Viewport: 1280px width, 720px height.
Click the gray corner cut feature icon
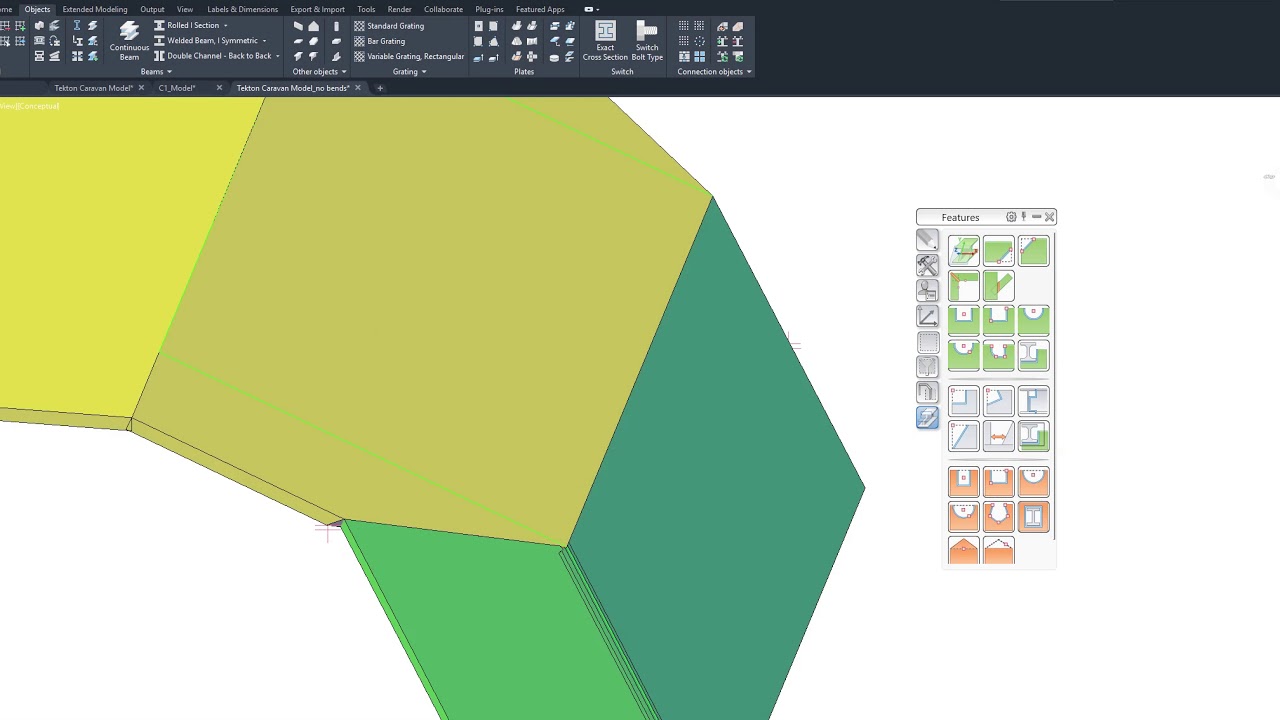pyautogui.click(x=964, y=401)
